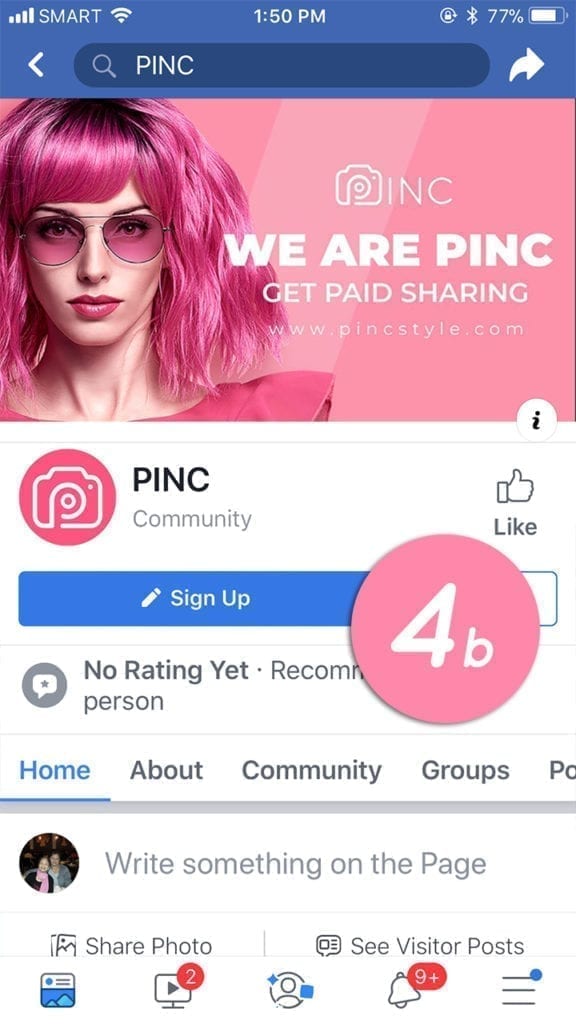Tap the No Rating Yet review icon
Viewport: 576px width, 1024px height.
coord(44,686)
